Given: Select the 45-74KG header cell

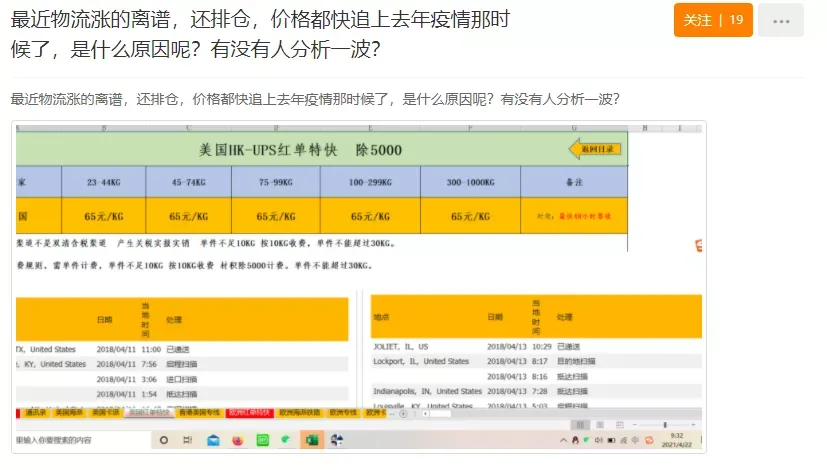Looking at the screenshot, I should point(189,182).
